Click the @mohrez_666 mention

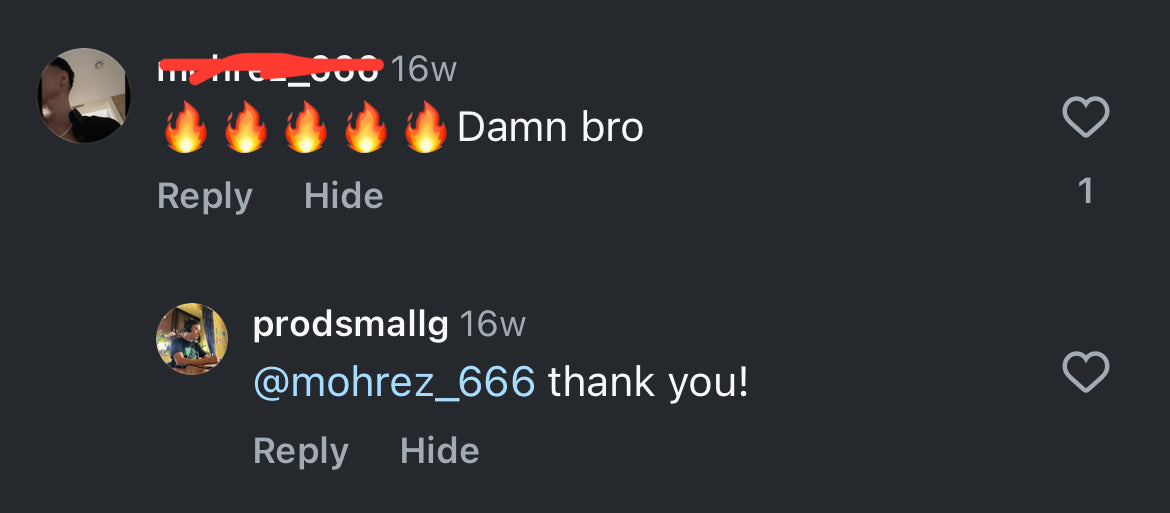pyautogui.click(x=394, y=382)
